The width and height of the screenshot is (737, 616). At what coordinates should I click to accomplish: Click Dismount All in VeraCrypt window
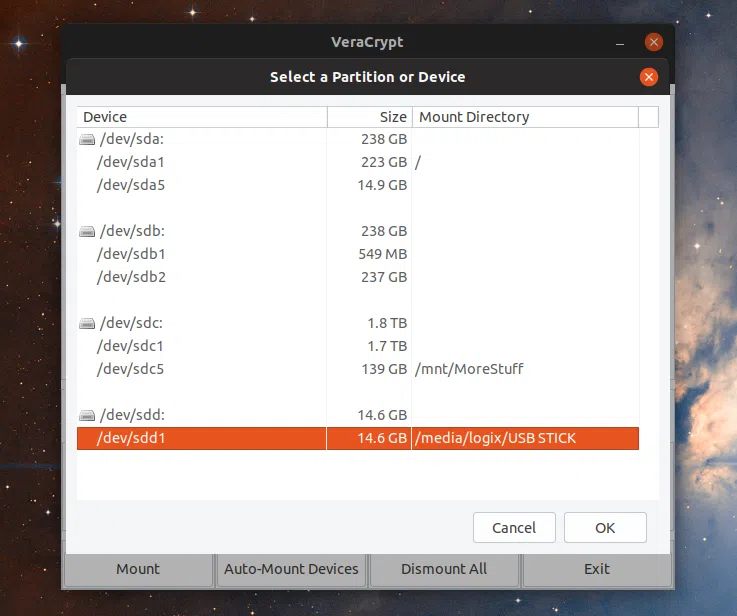coord(444,569)
